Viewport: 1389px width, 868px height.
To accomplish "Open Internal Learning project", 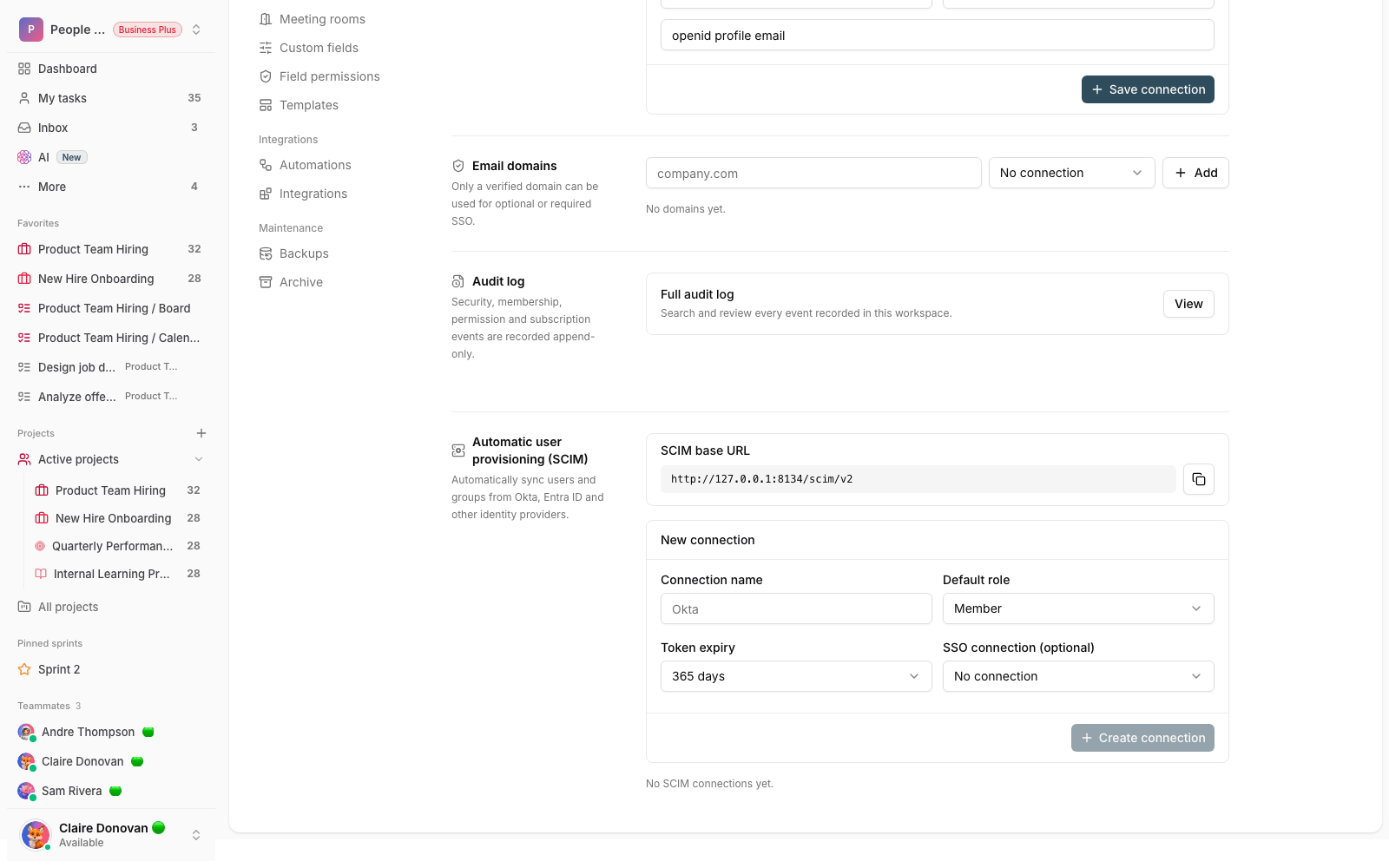I will 118,574.
